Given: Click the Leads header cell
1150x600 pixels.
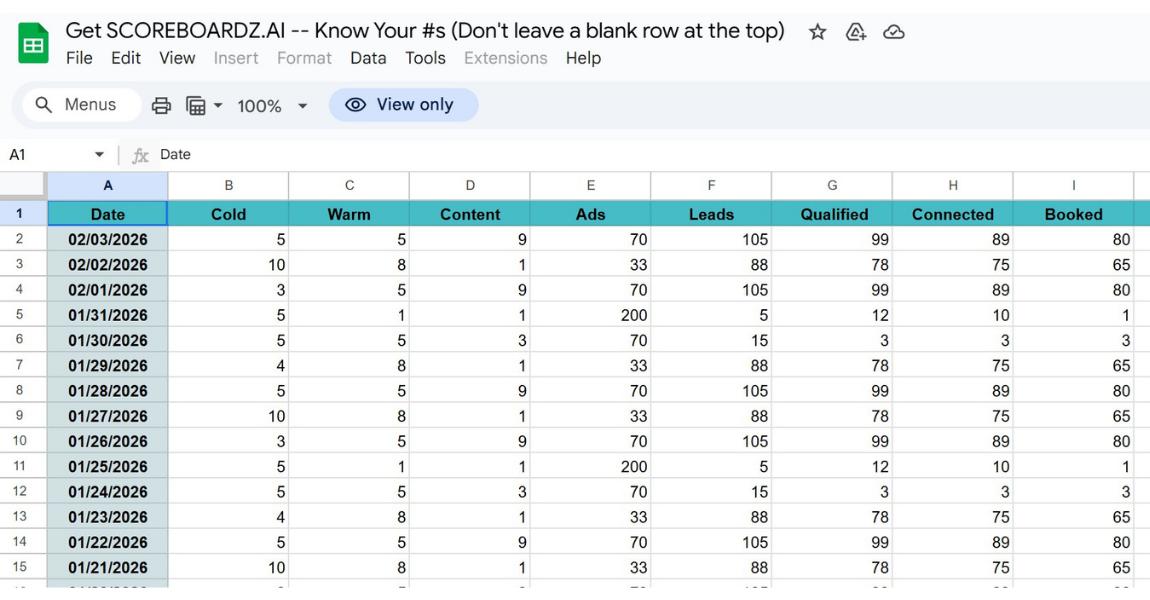Looking at the screenshot, I should coord(711,214).
